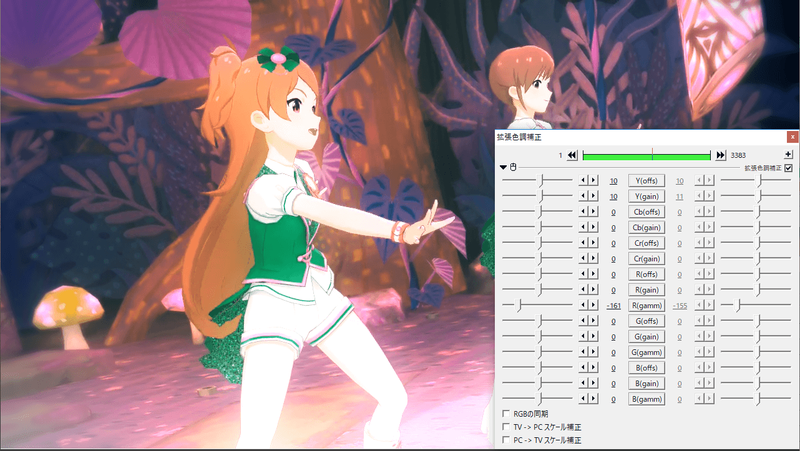This screenshot has width=800, height=451.
Task: Increase start R(gamm) with its black right arrow
Action: 593,305
